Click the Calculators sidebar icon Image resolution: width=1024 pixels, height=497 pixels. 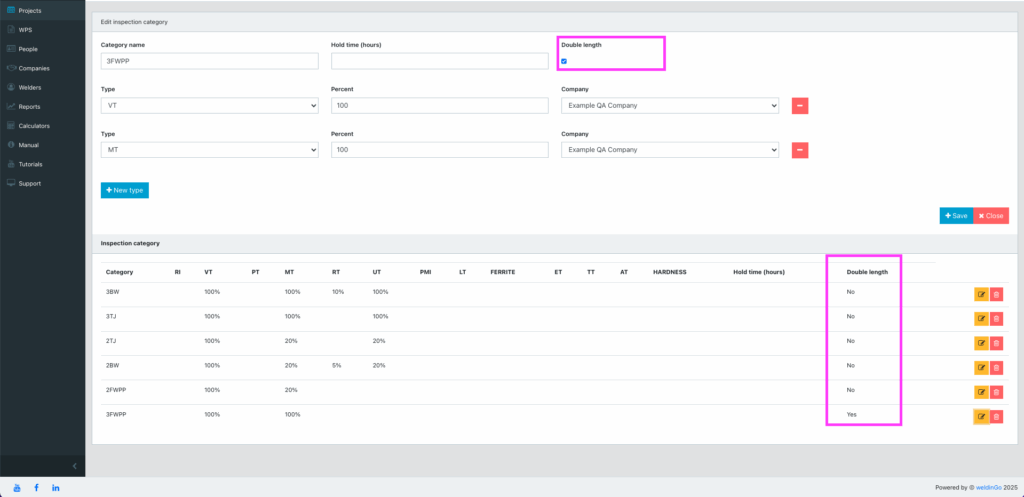pyautogui.click(x=11, y=125)
